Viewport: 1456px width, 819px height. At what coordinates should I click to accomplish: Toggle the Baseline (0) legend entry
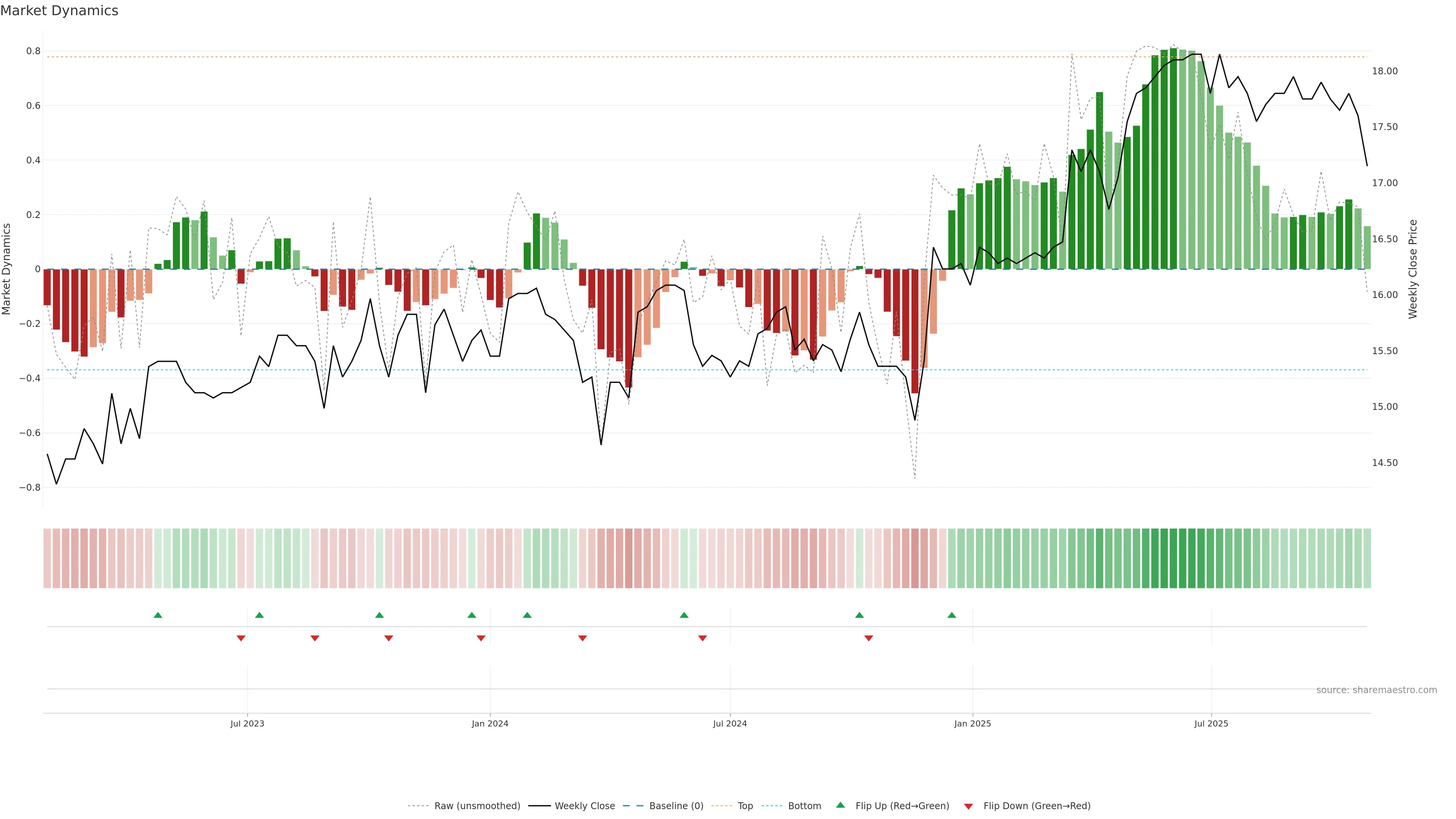(676, 806)
